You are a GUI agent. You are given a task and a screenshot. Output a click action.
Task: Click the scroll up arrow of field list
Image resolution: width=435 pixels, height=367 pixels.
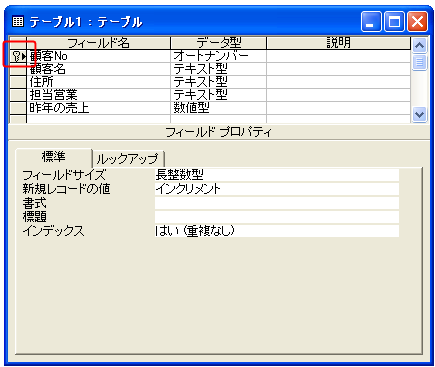tap(419, 45)
